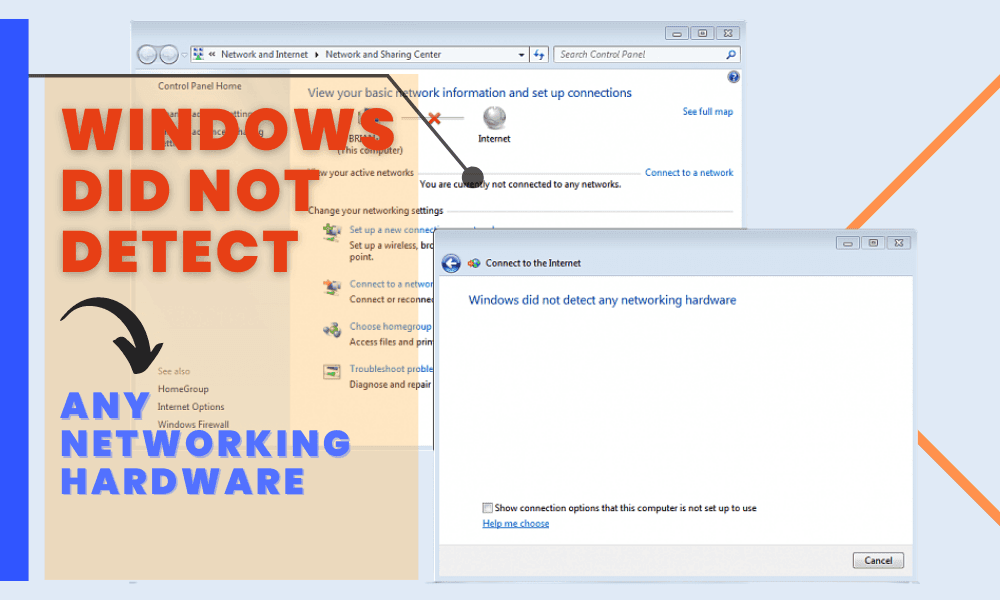This screenshot has width=1000, height=600.
Task: Click the help question mark icon
Action: pyautogui.click(x=733, y=77)
